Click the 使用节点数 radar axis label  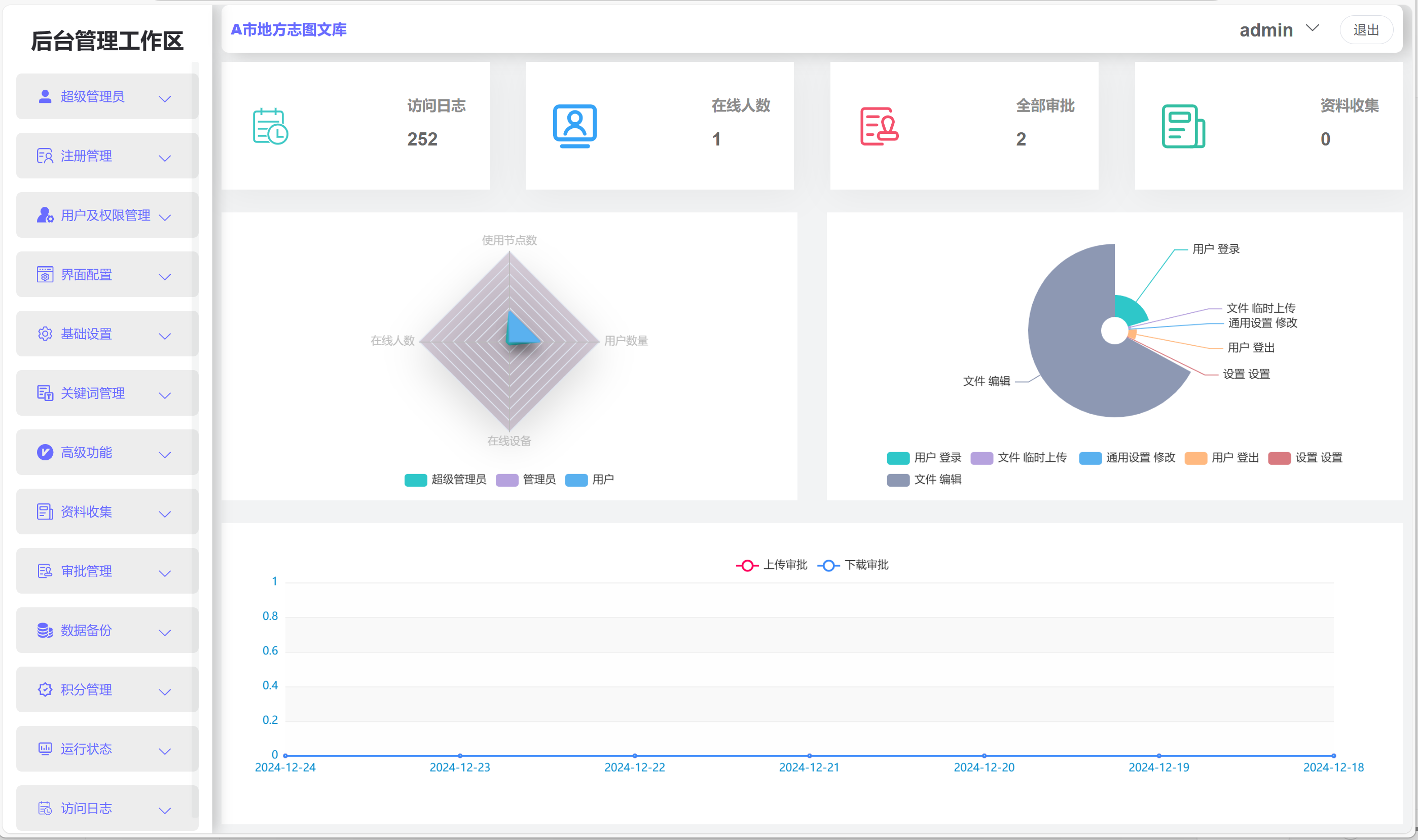[510, 241]
